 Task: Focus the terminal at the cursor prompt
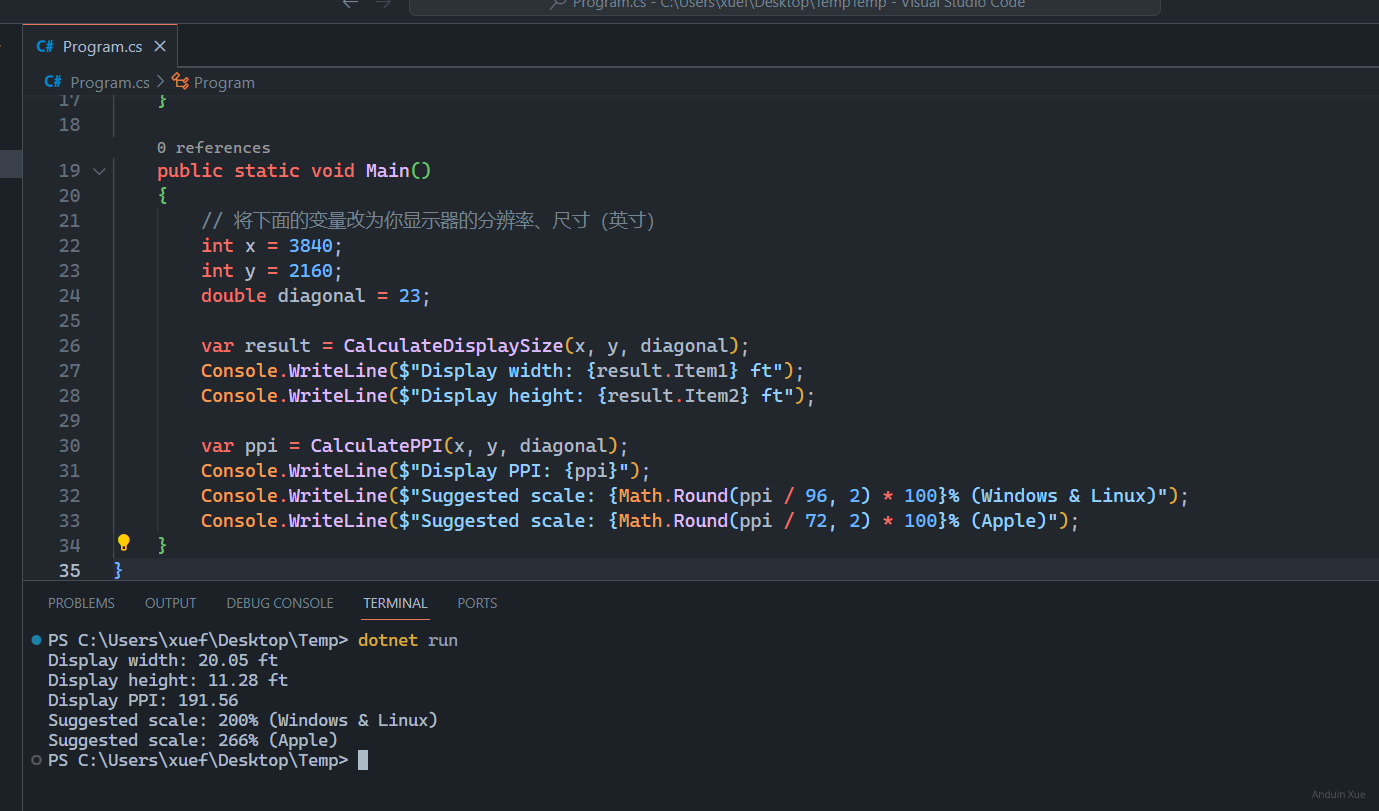pyautogui.click(x=363, y=760)
